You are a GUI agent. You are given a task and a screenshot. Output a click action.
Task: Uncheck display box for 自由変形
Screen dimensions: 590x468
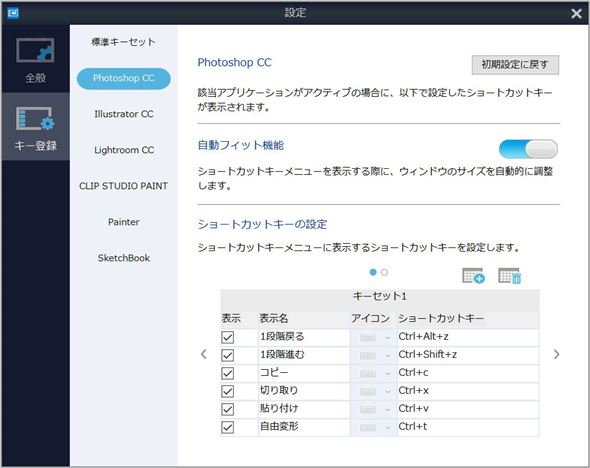pyautogui.click(x=228, y=427)
